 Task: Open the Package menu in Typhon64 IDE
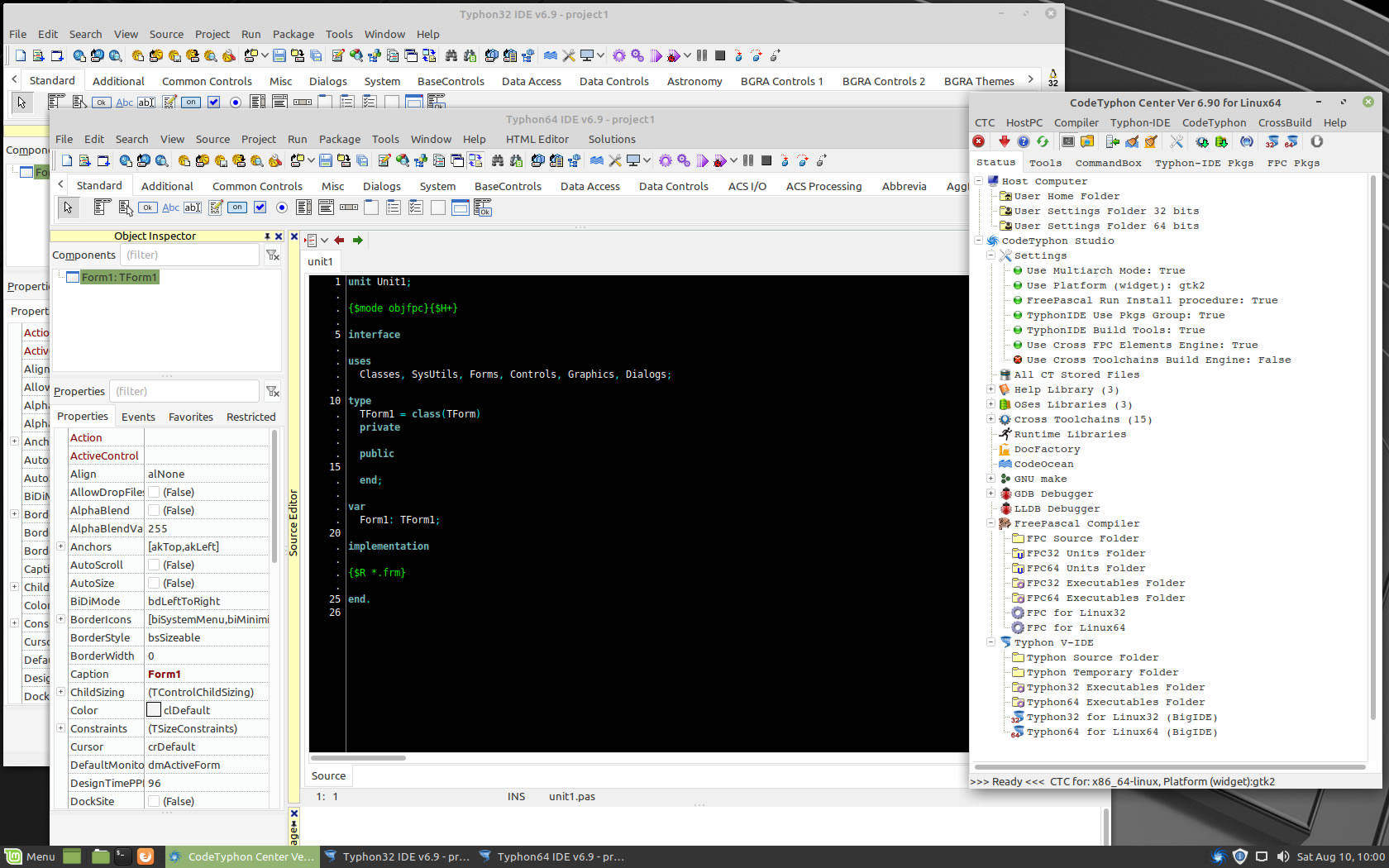pyautogui.click(x=340, y=139)
